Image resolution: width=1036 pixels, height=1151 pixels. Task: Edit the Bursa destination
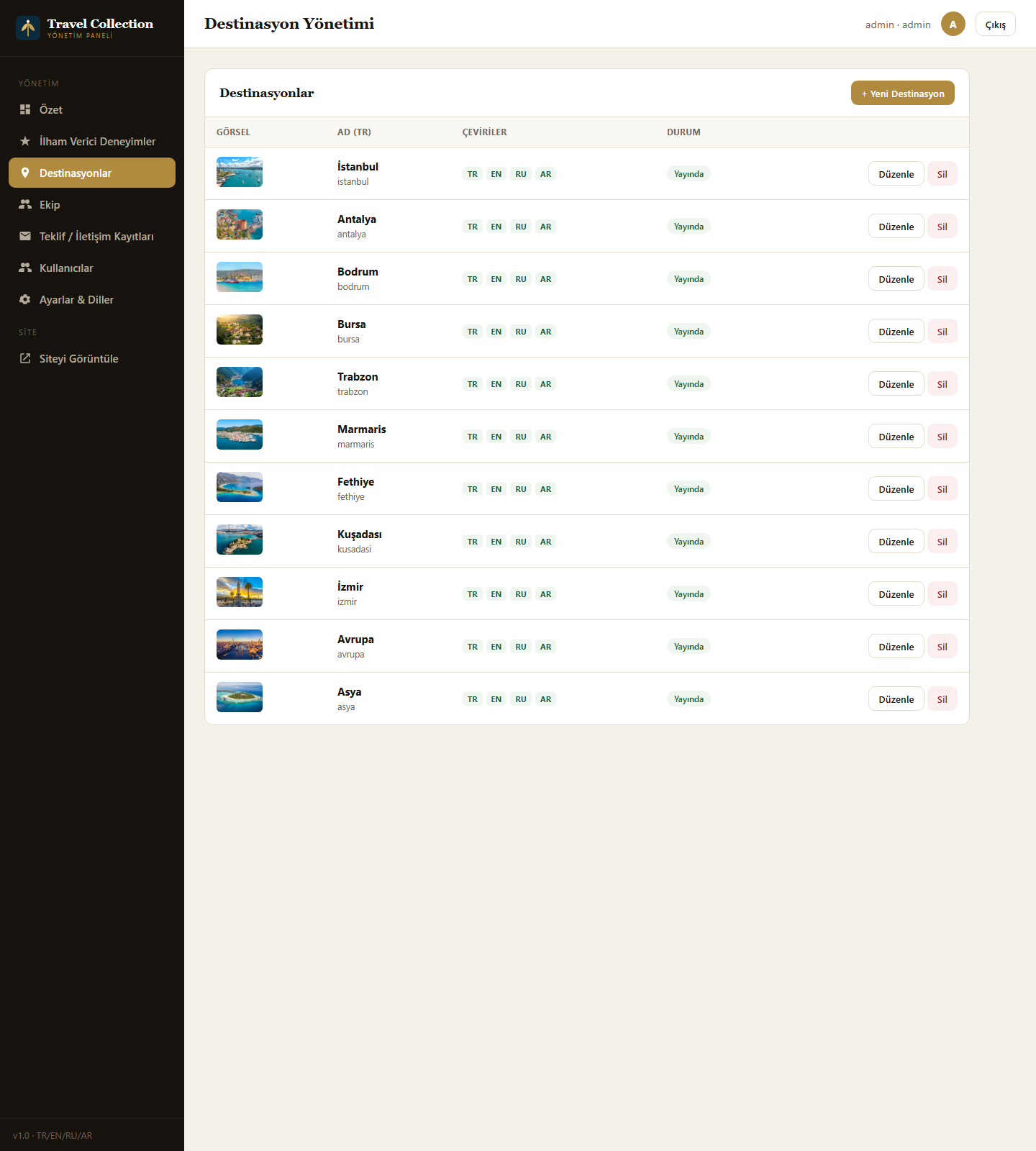coord(896,331)
